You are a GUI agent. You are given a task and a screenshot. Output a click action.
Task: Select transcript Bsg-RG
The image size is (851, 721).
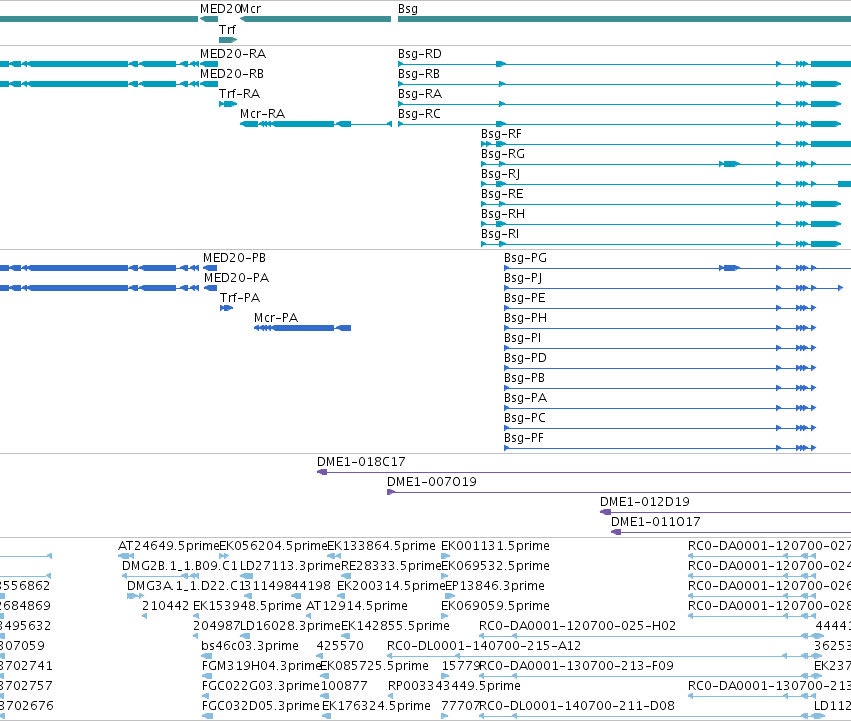(503, 154)
